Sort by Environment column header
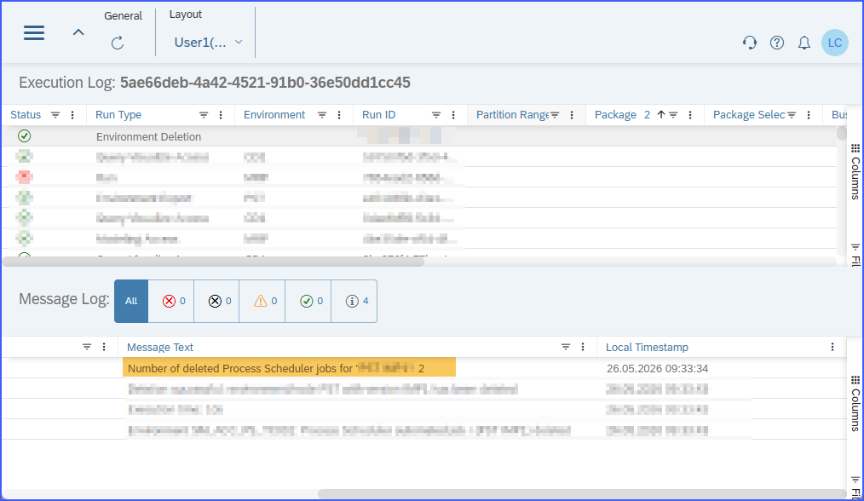864x501 pixels. tap(274, 115)
